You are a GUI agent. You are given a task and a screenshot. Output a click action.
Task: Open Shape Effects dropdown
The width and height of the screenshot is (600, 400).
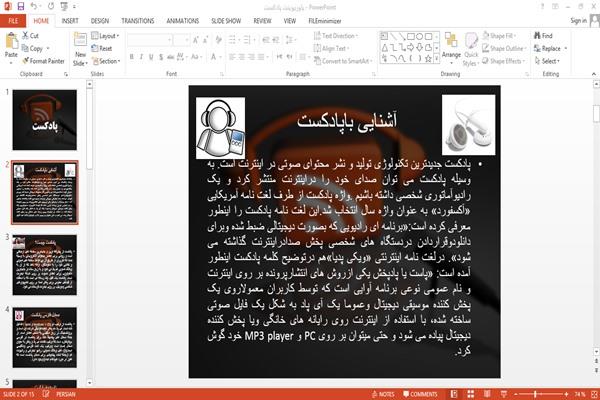pos(504,61)
